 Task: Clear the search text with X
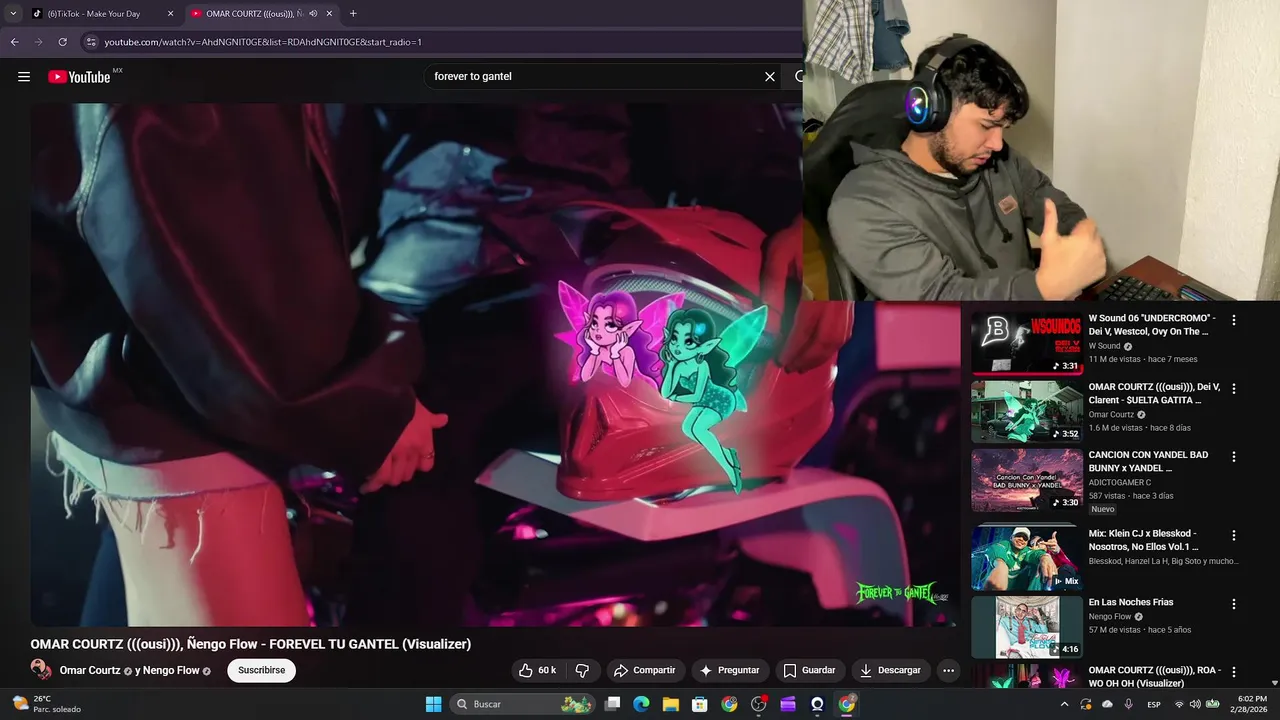[770, 77]
